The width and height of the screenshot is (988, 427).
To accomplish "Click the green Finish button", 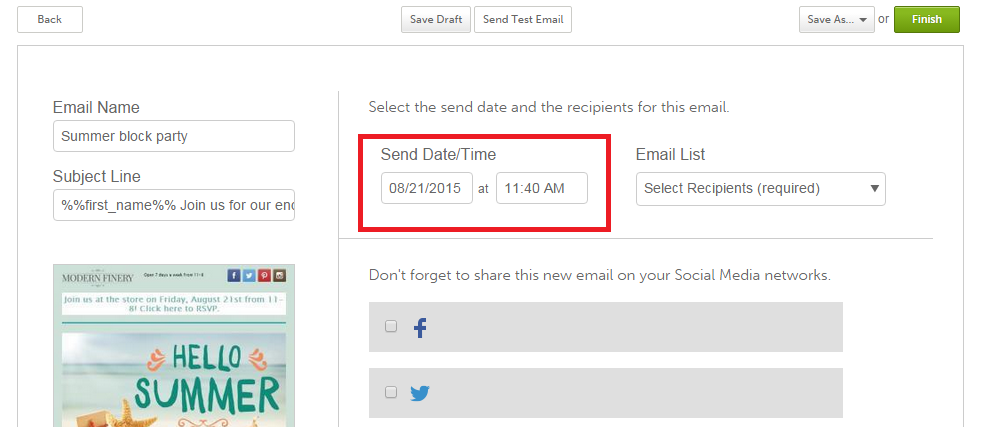I will click(926, 19).
